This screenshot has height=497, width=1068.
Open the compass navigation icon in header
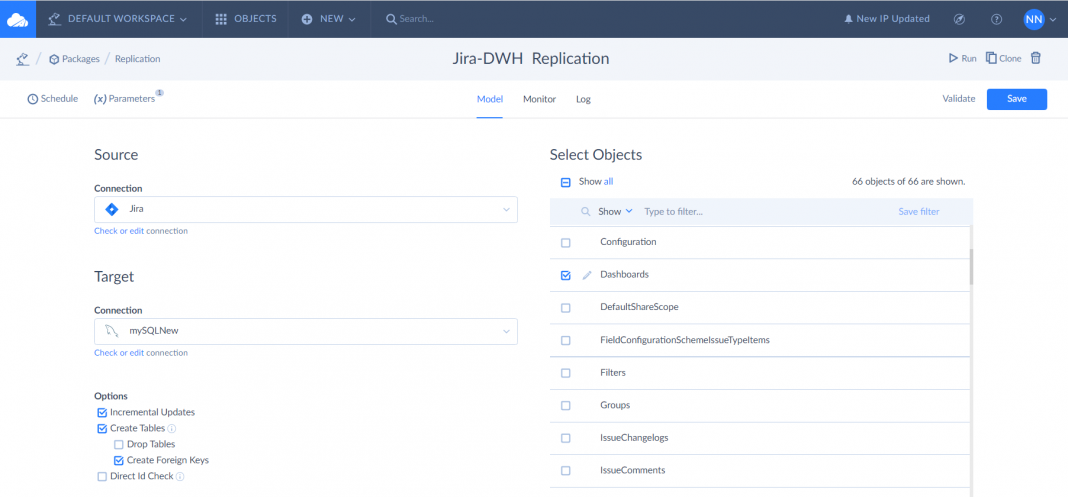click(959, 19)
